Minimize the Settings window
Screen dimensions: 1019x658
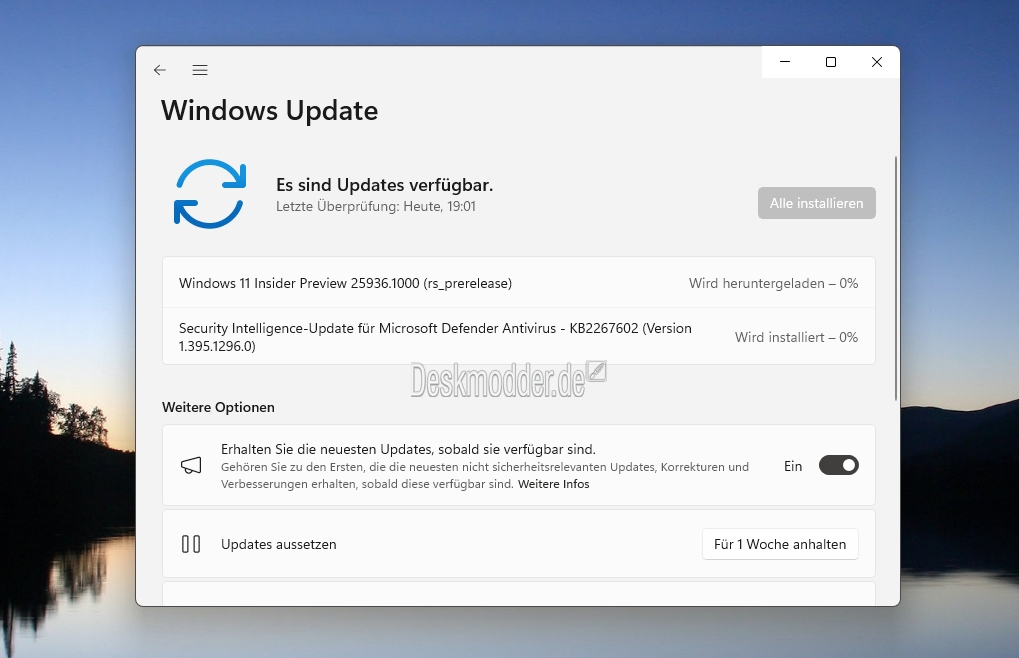pyautogui.click(x=785, y=62)
